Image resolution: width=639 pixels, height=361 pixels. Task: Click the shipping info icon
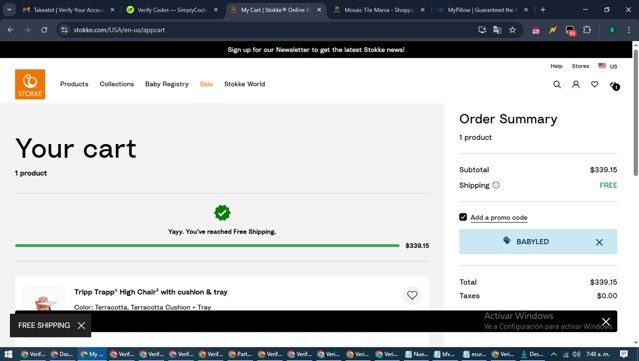(x=496, y=185)
